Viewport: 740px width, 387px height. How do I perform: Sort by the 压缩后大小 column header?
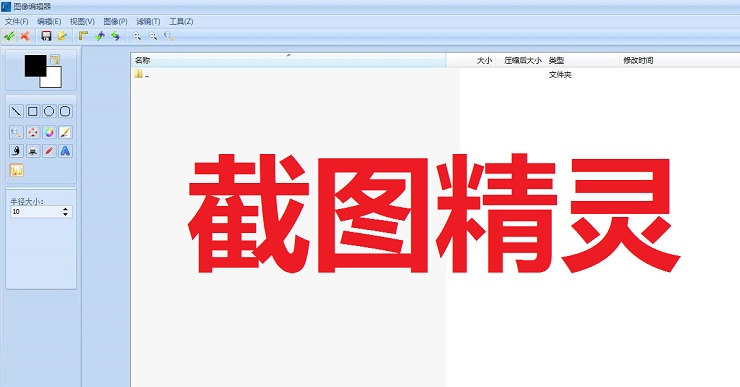click(521, 60)
